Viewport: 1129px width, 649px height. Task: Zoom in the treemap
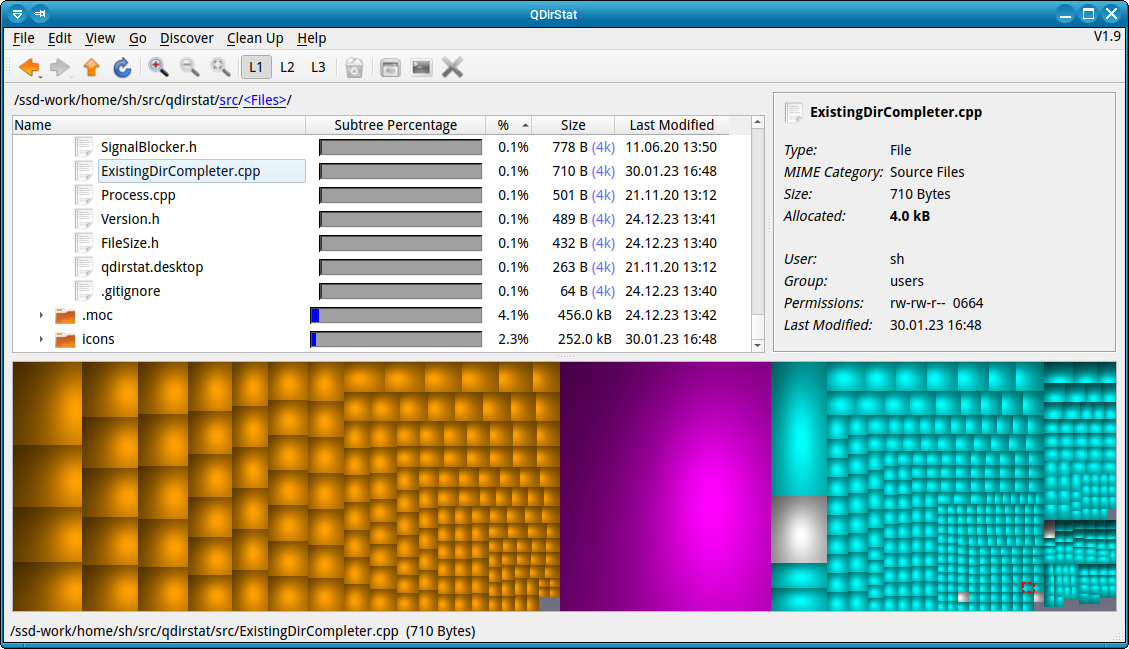pyautogui.click(x=158, y=67)
